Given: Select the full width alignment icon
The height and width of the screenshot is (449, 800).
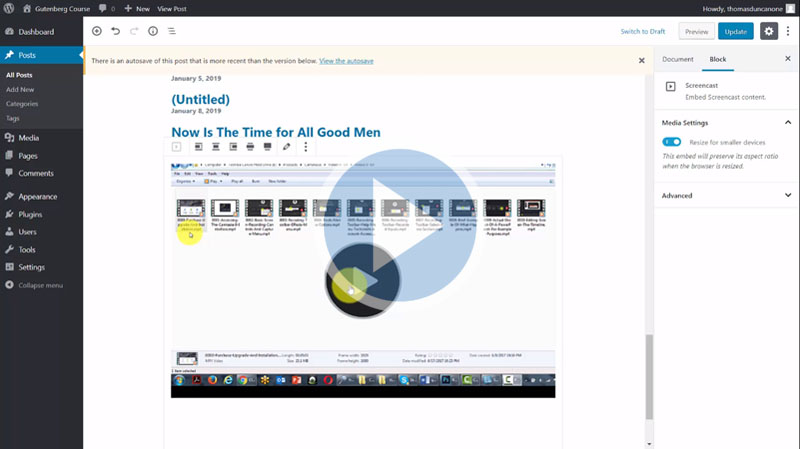Looking at the screenshot, I should [x=267, y=147].
